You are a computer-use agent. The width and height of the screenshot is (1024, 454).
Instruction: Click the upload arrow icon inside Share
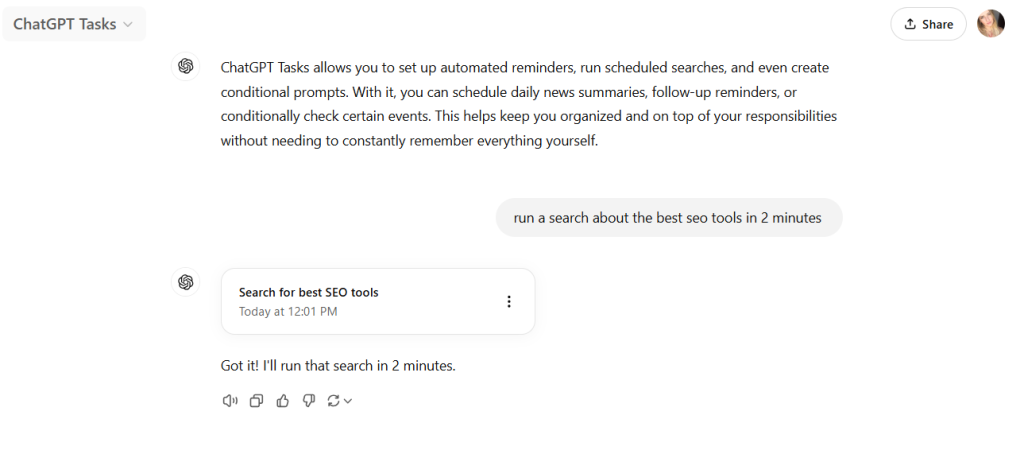click(910, 24)
